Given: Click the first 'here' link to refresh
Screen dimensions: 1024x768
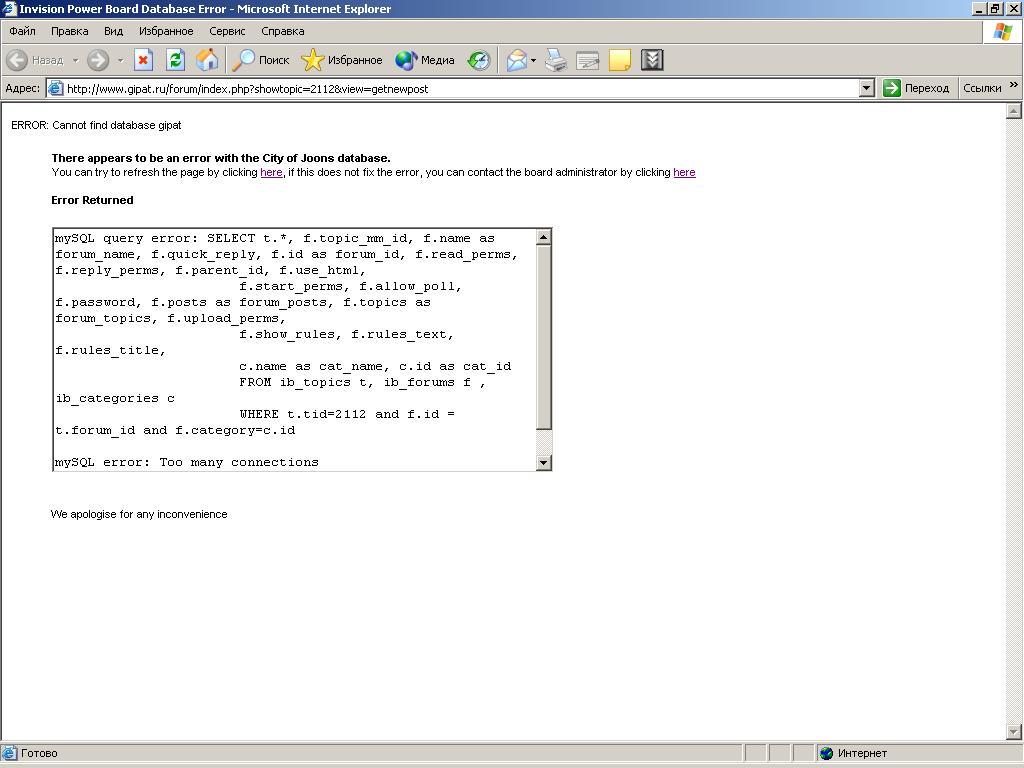Looking at the screenshot, I should 271,172.
